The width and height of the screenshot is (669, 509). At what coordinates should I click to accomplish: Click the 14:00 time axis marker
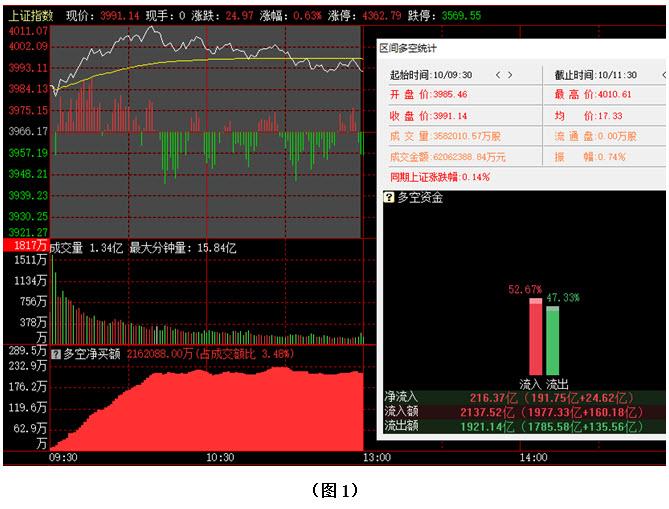(x=533, y=457)
